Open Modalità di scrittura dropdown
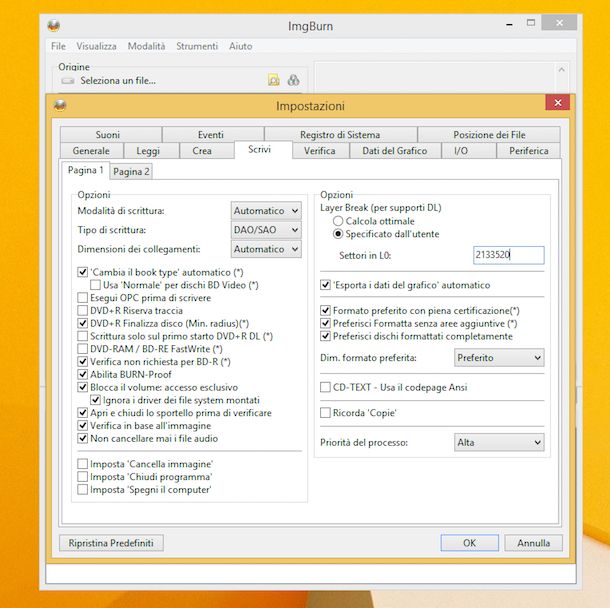This screenshot has height=608, width=610. point(266,210)
